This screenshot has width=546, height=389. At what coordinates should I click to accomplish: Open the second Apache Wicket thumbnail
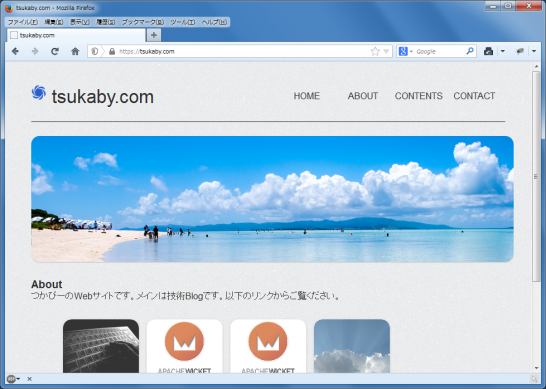point(268,346)
